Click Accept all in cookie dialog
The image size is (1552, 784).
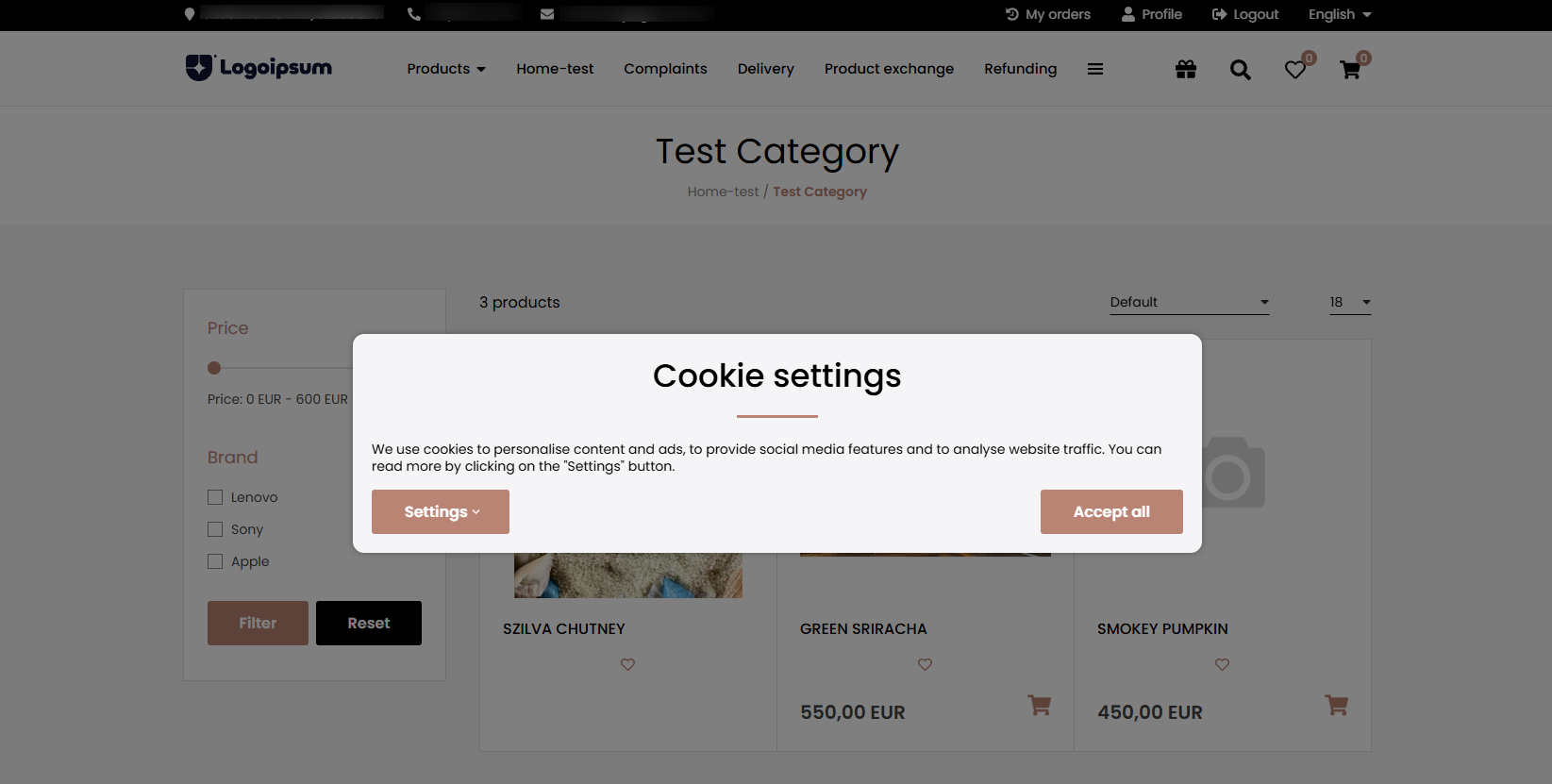pos(1111,511)
